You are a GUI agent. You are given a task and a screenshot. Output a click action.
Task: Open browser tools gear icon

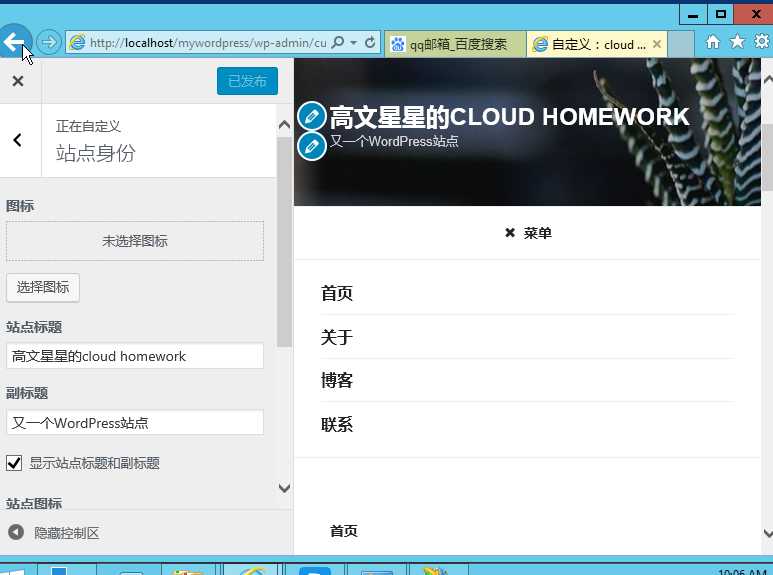point(762,41)
